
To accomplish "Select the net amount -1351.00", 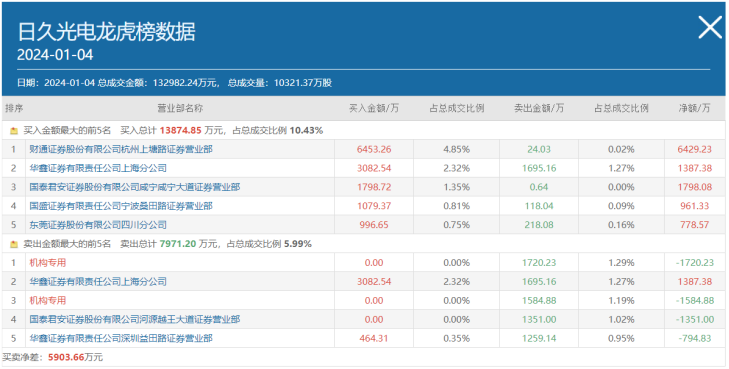I will pyautogui.click(x=695, y=319).
